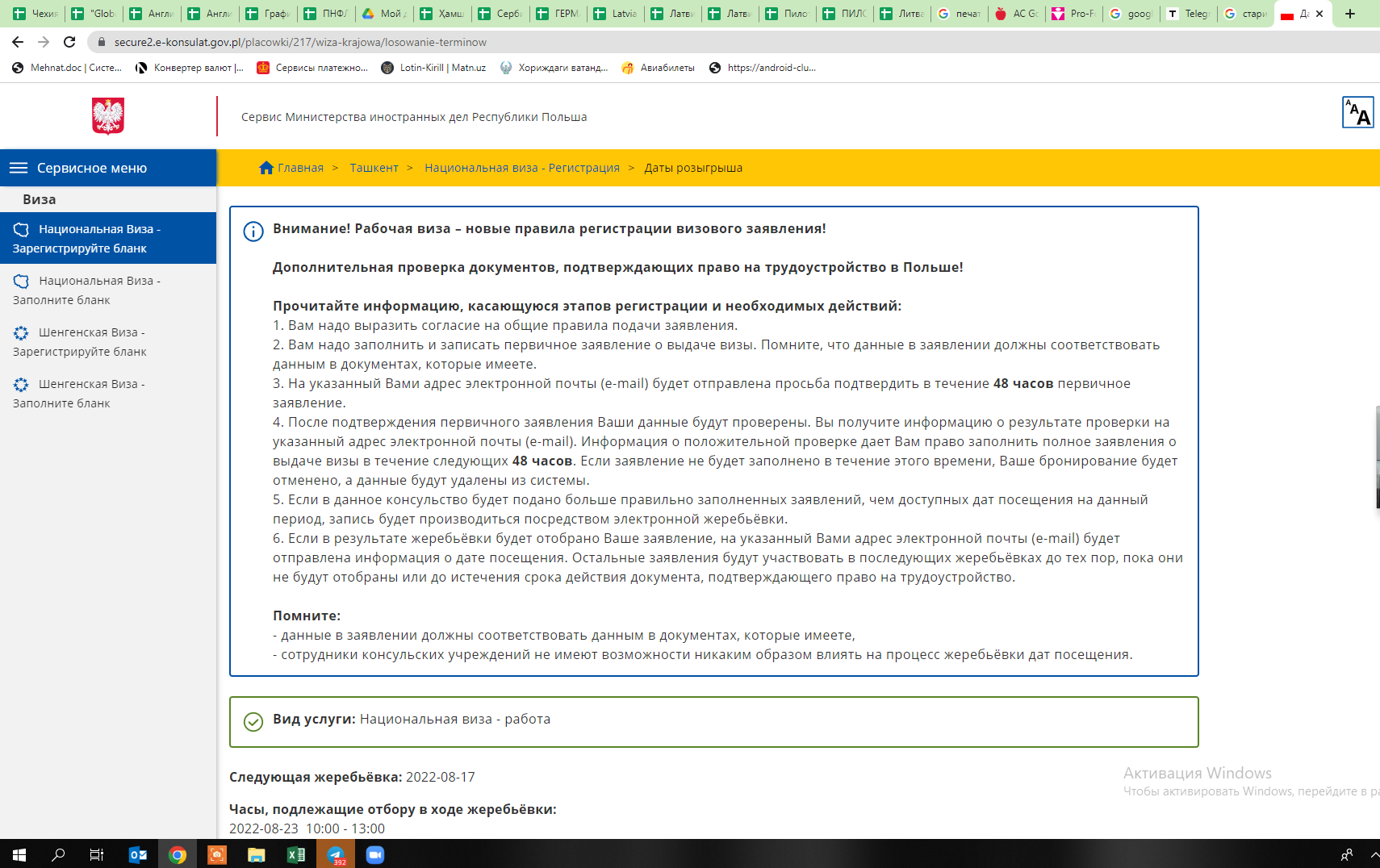Click the blue info icon in the notice box
1380x868 pixels.
253,232
